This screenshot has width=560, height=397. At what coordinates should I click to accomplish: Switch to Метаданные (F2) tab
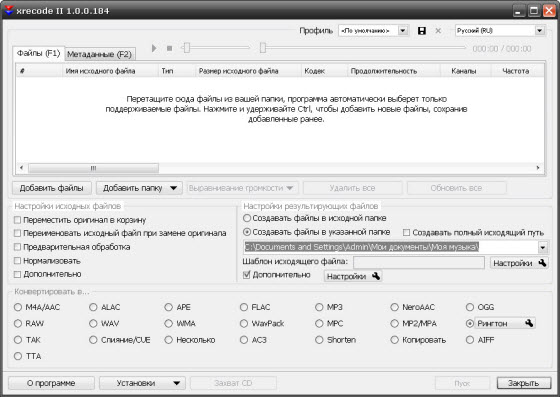100,54
